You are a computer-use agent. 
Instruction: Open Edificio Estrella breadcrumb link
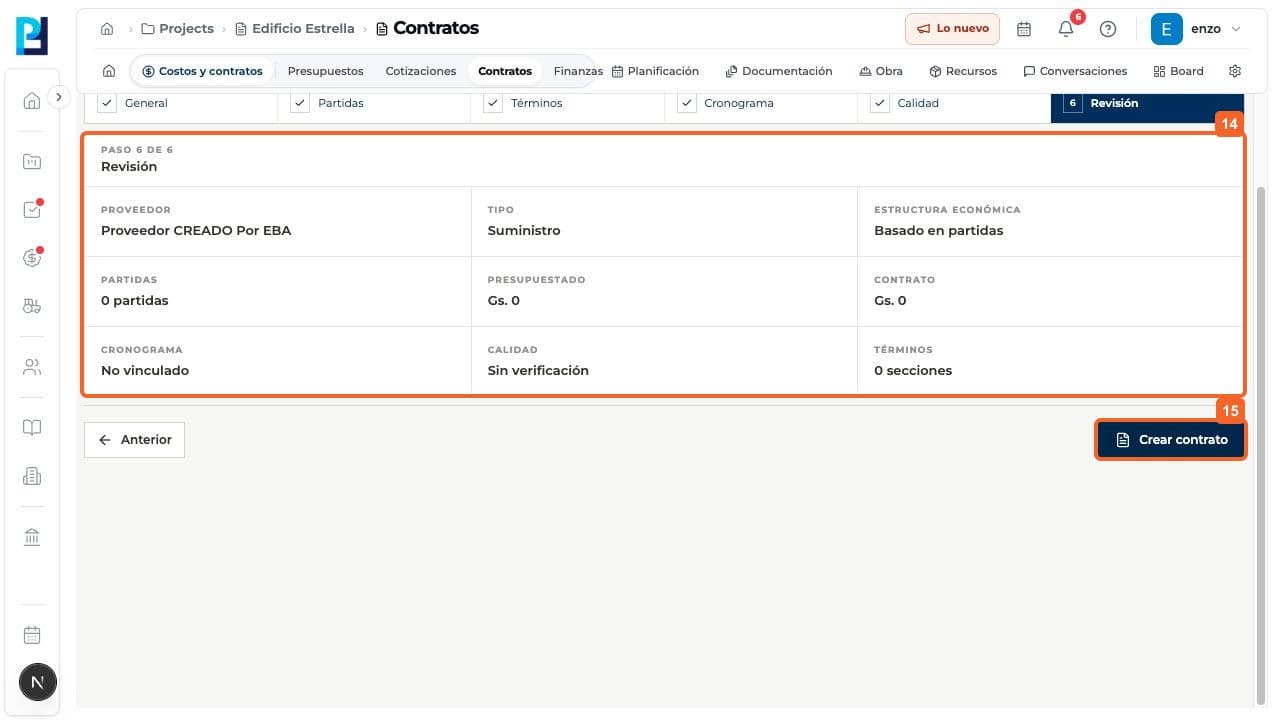click(x=295, y=29)
